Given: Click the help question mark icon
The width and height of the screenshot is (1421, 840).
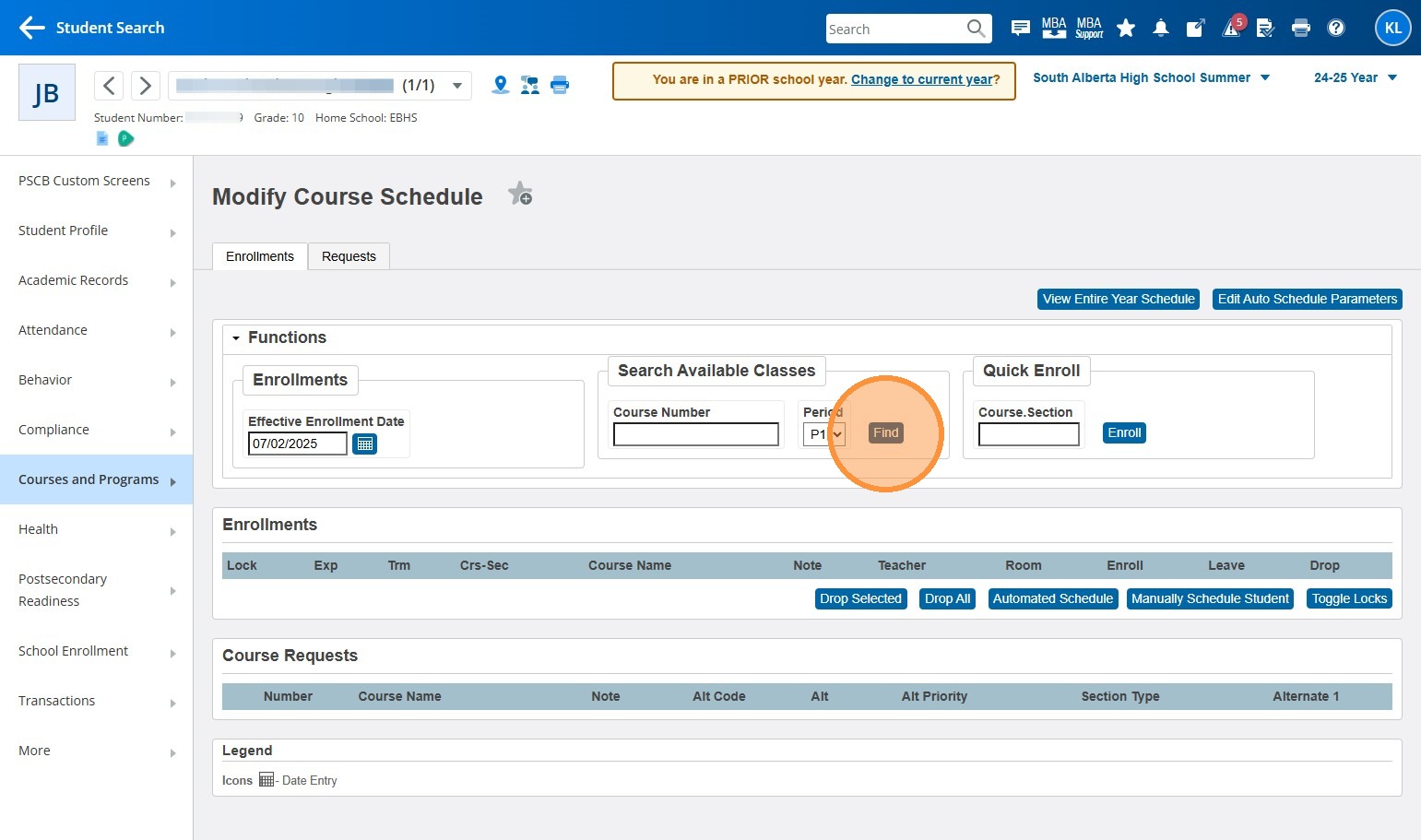Looking at the screenshot, I should click(1335, 29).
